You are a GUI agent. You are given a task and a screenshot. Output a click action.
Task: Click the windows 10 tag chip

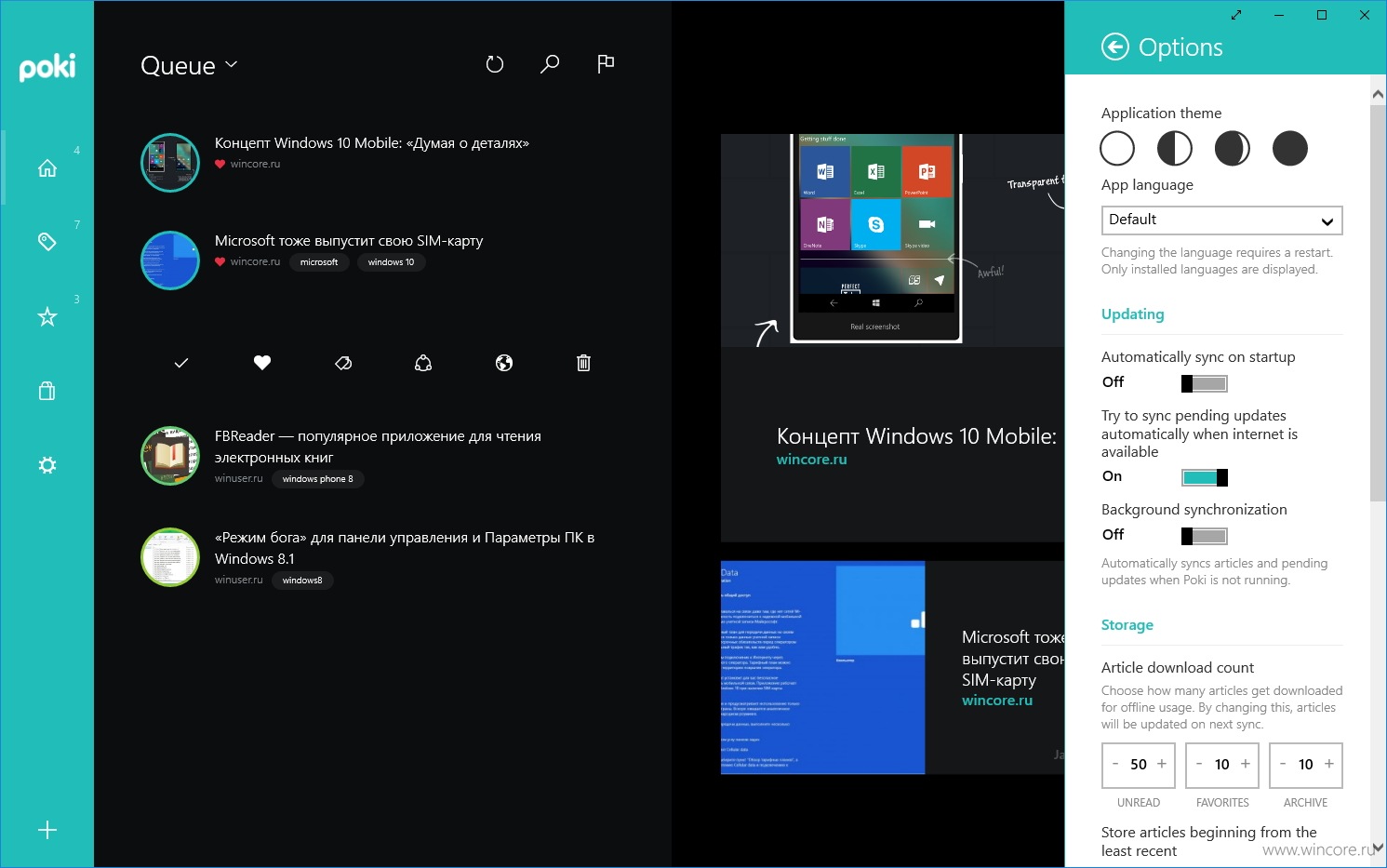391,262
